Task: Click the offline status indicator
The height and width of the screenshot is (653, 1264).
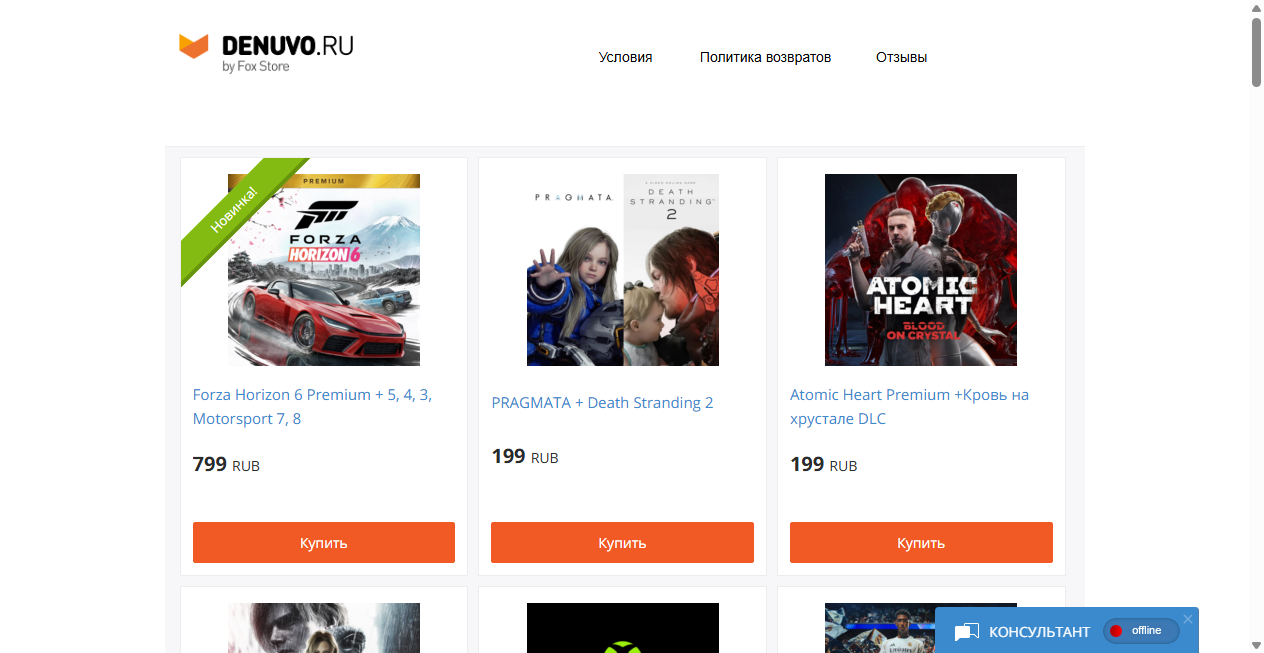Action: [1141, 631]
